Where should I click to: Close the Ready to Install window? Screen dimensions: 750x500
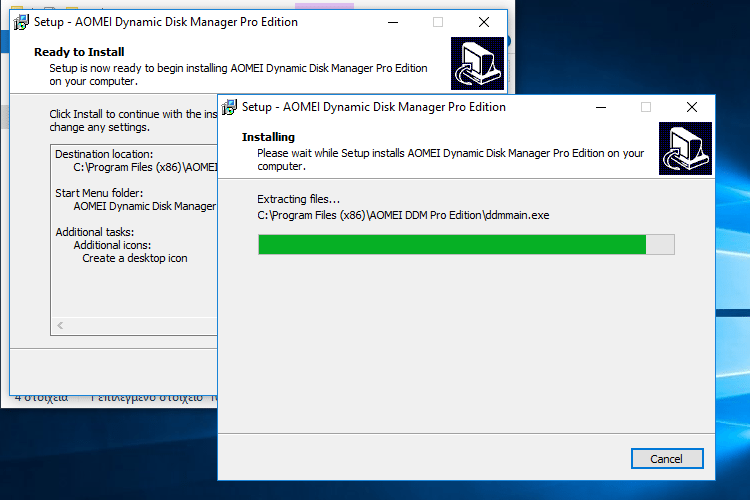(x=484, y=22)
